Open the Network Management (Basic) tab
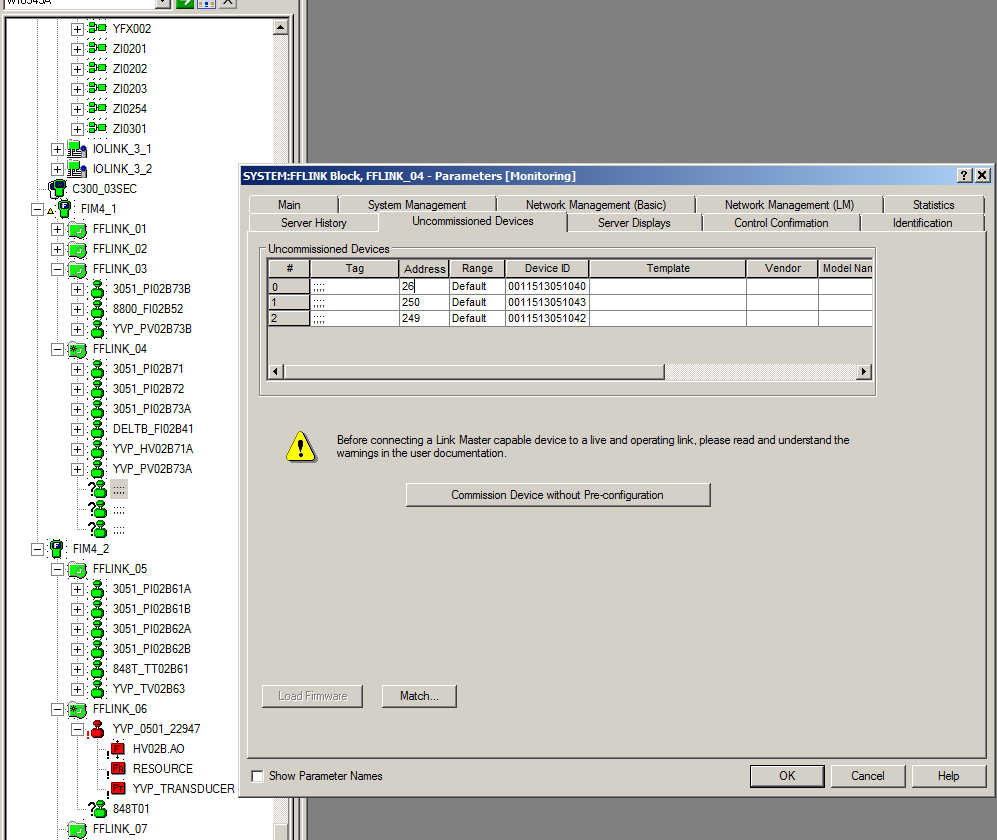This screenshot has width=997, height=840. [595, 204]
